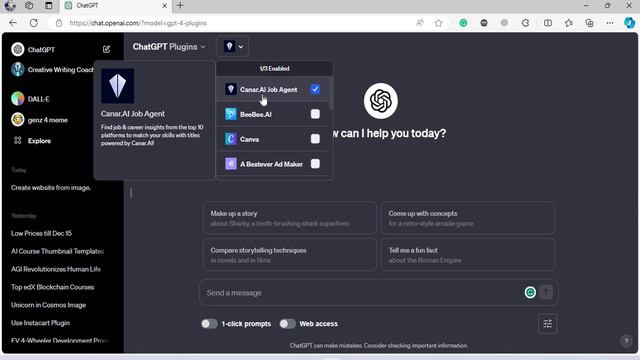Click the tab actions menu icon
The image size is (640, 360).
(49, 6)
